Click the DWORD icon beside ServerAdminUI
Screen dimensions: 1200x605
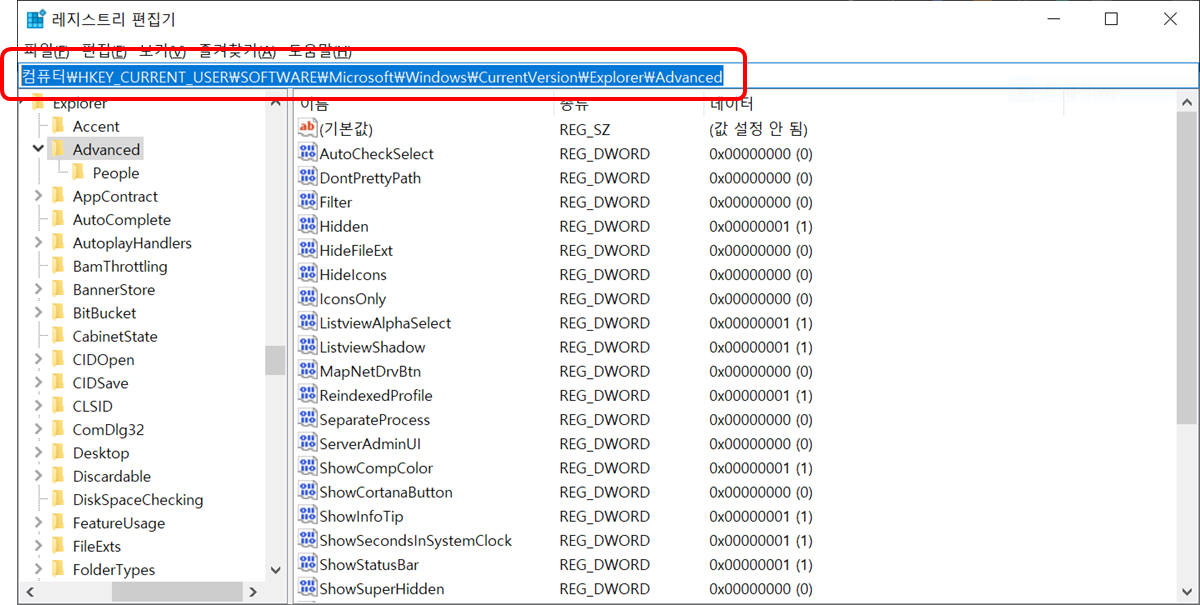coord(307,443)
